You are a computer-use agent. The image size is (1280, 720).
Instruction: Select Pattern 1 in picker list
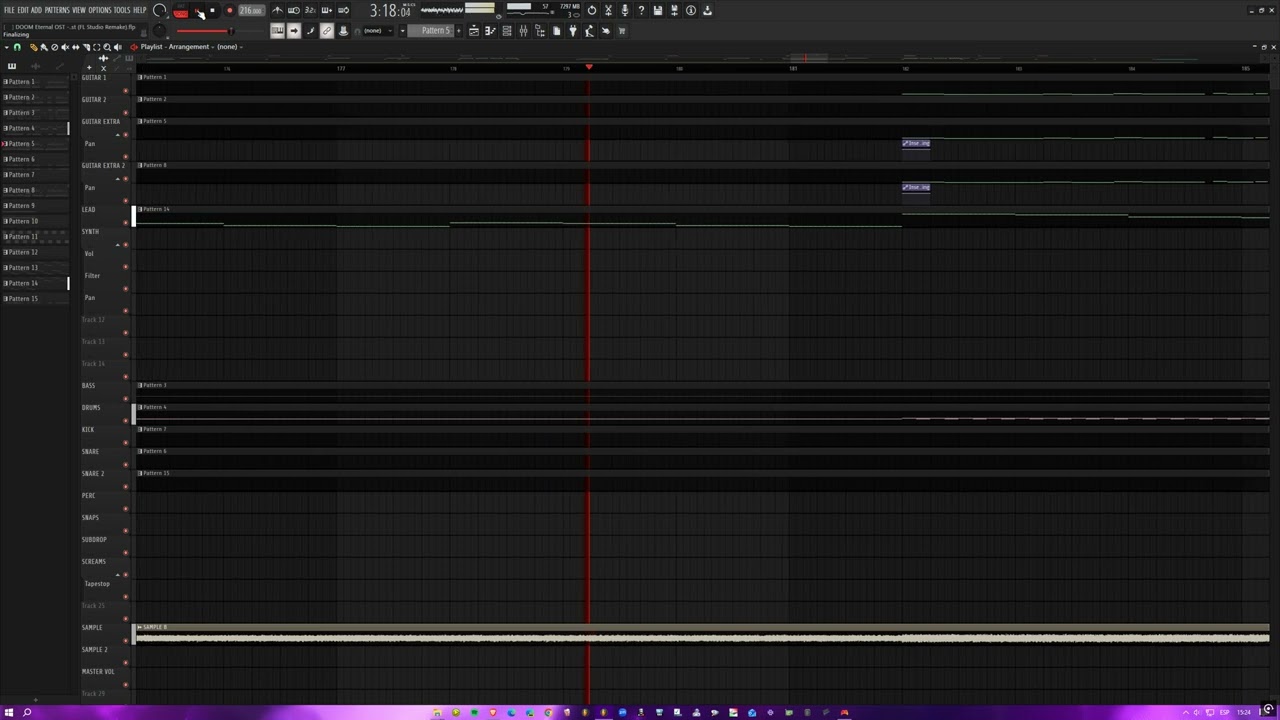pyautogui.click(x=35, y=82)
